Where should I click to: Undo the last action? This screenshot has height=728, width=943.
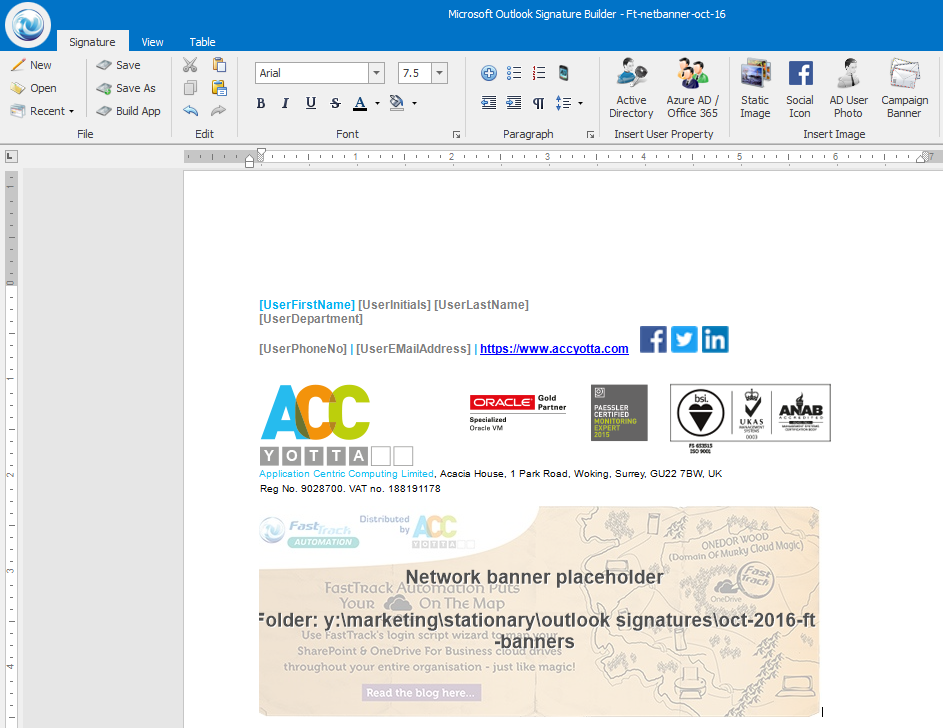[190, 111]
